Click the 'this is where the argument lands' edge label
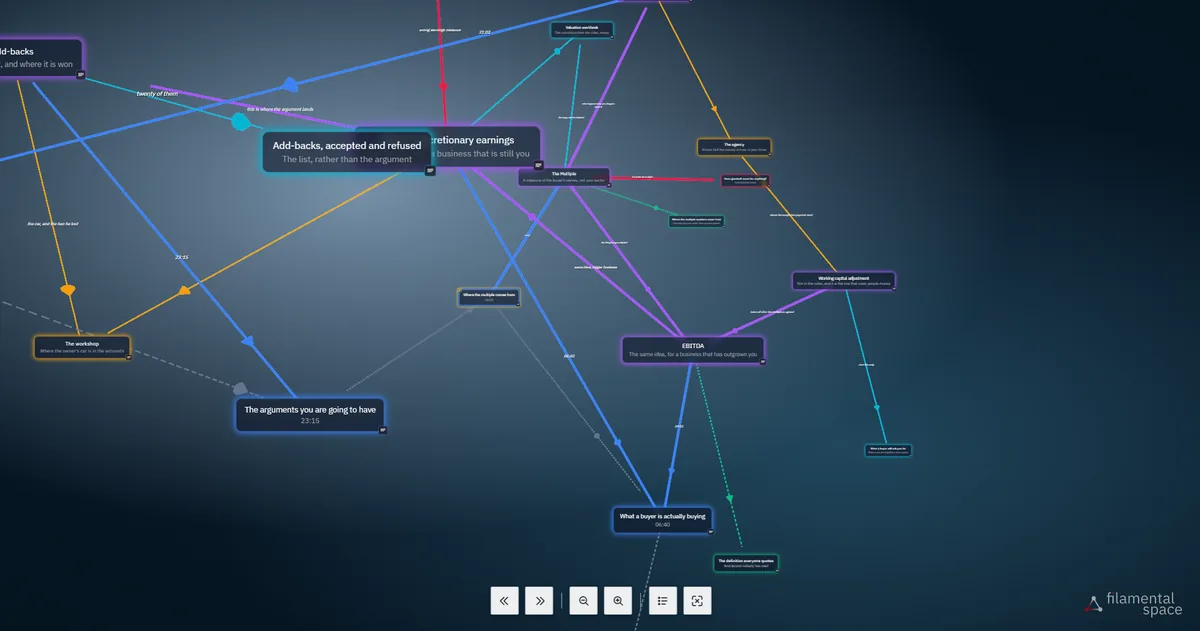This screenshot has height=631, width=1200. tap(280, 109)
